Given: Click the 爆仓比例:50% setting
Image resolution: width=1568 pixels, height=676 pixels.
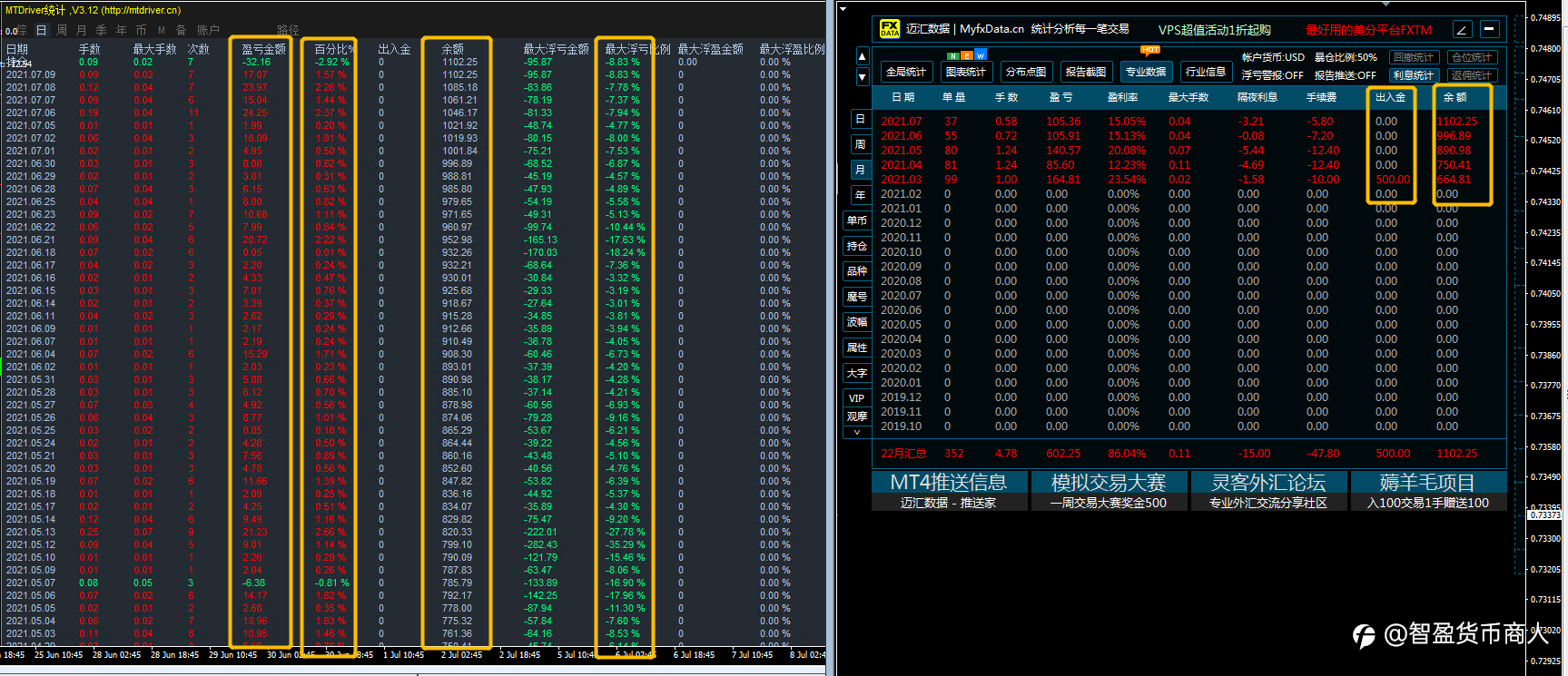Looking at the screenshot, I should pos(1346,57).
